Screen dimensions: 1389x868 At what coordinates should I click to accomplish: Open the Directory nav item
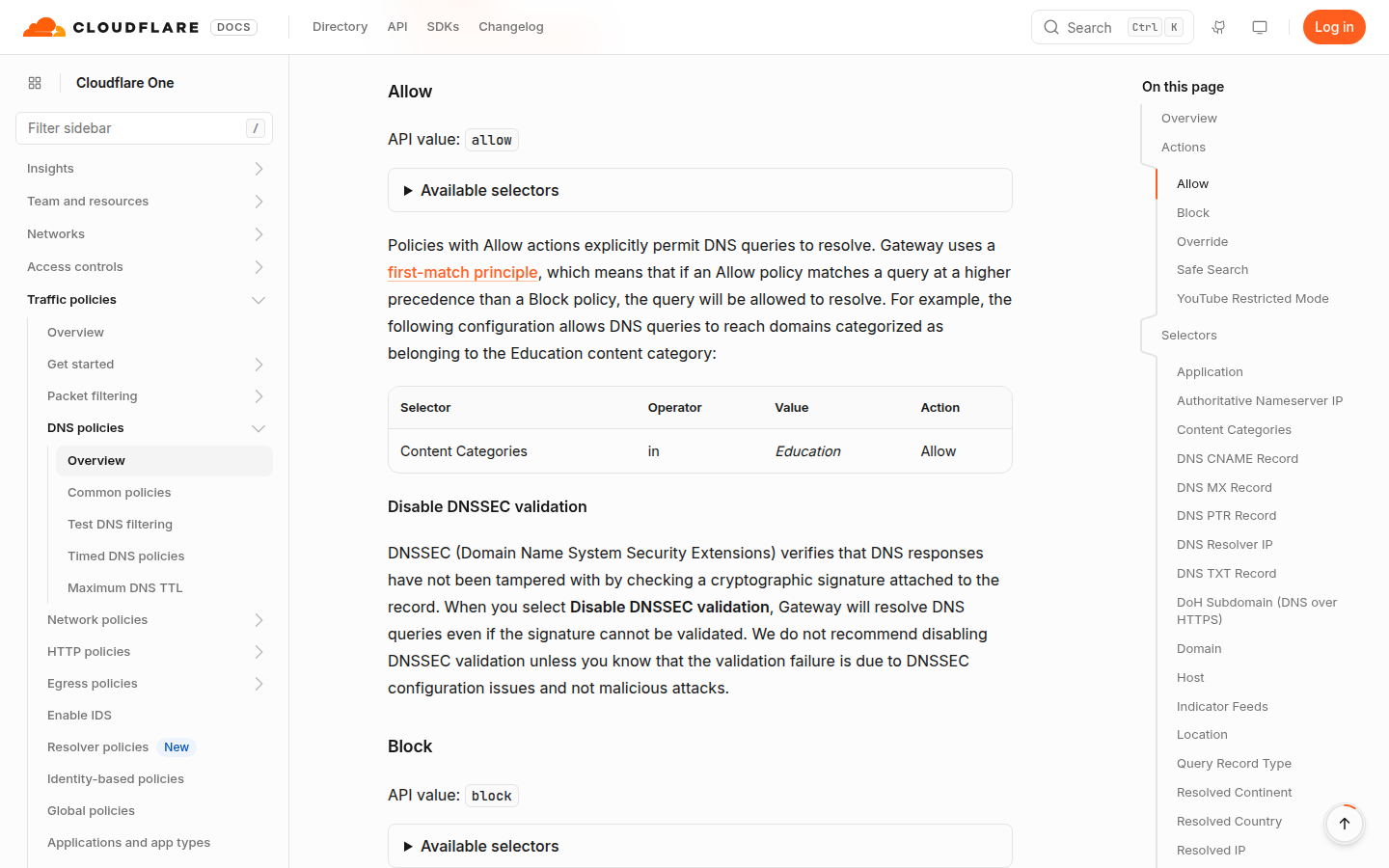[340, 27]
